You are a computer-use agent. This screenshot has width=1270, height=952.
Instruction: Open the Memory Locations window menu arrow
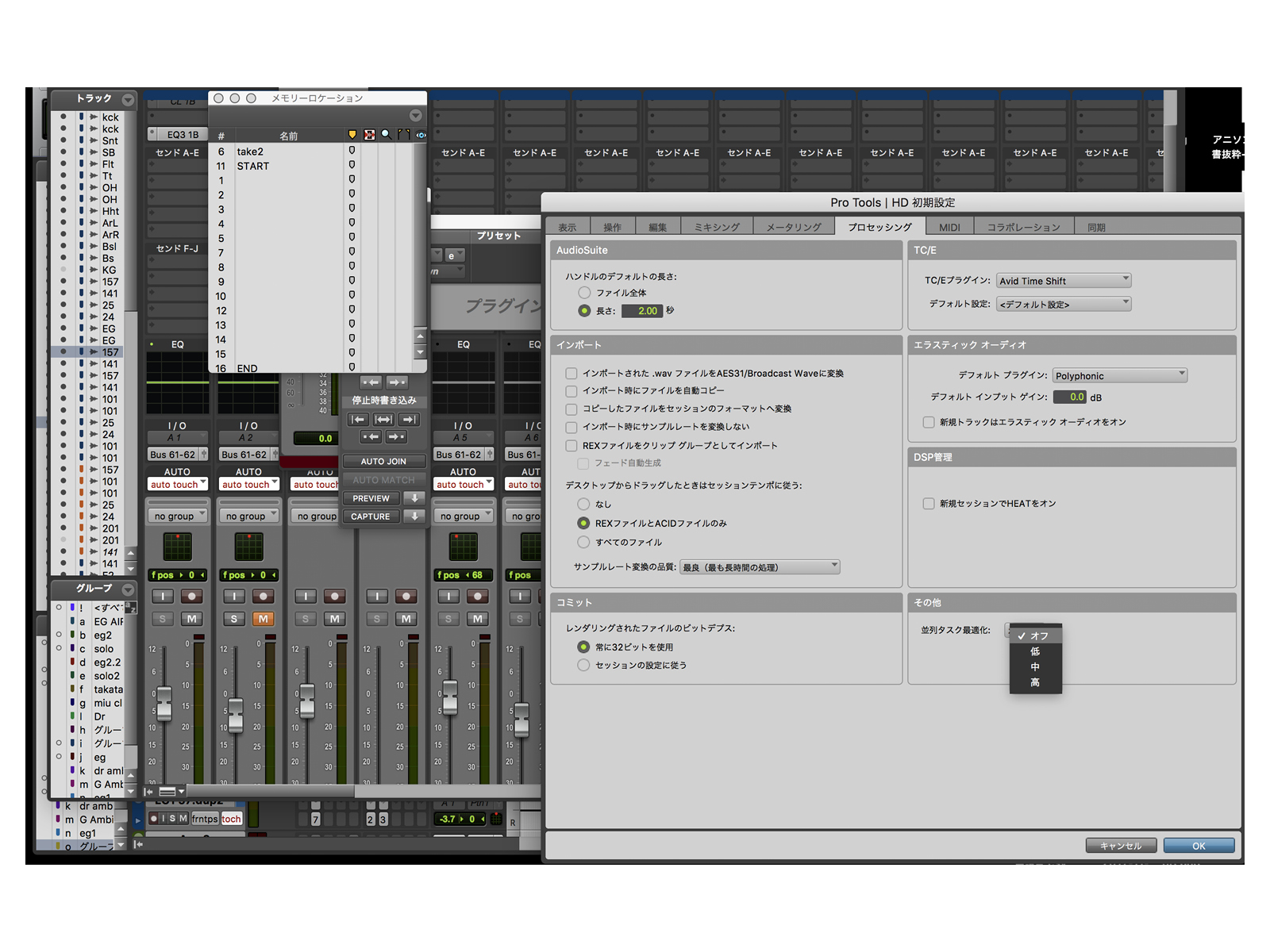(x=415, y=116)
